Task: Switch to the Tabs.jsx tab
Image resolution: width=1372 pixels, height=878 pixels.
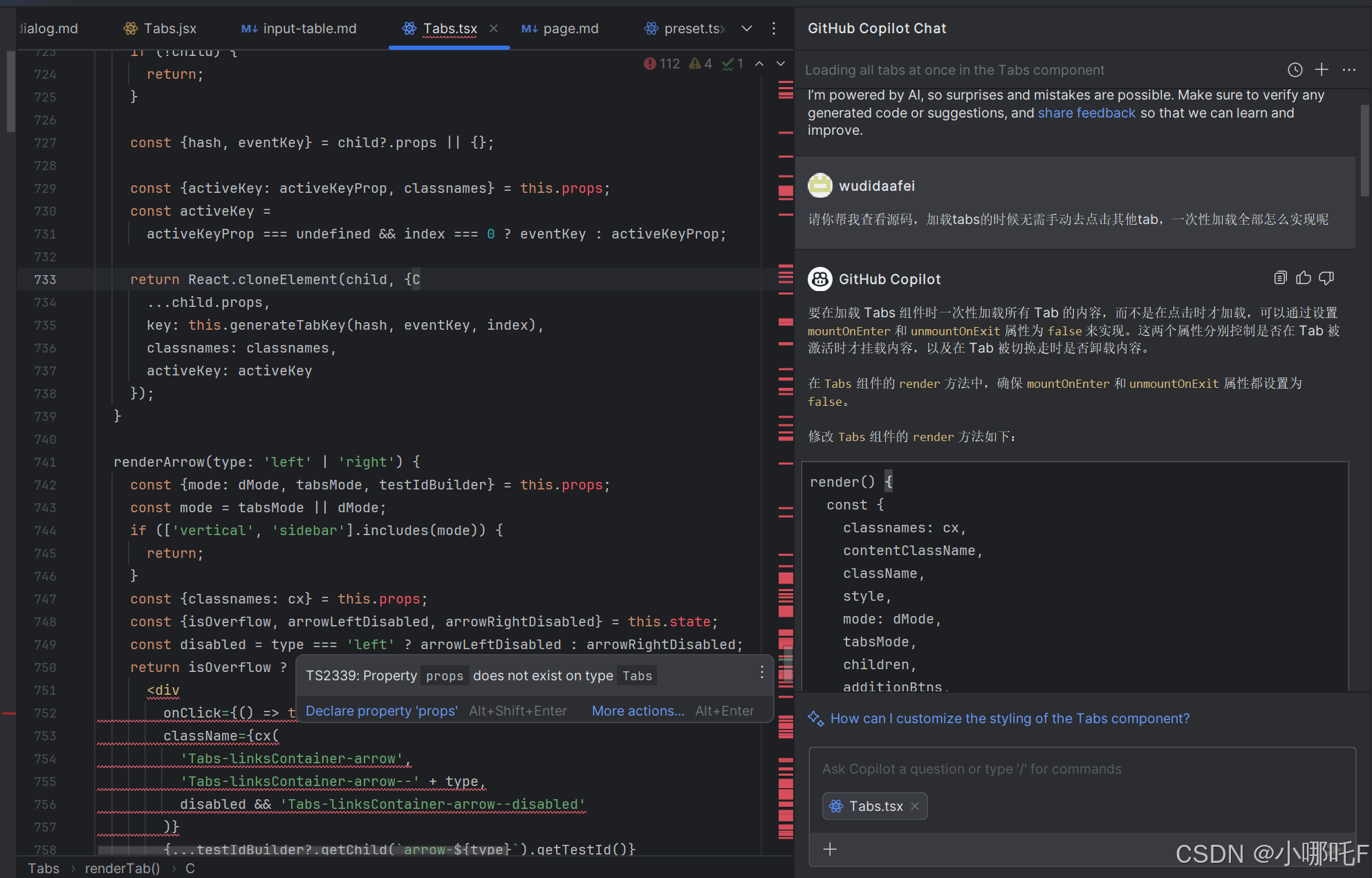Action: pos(168,28)
